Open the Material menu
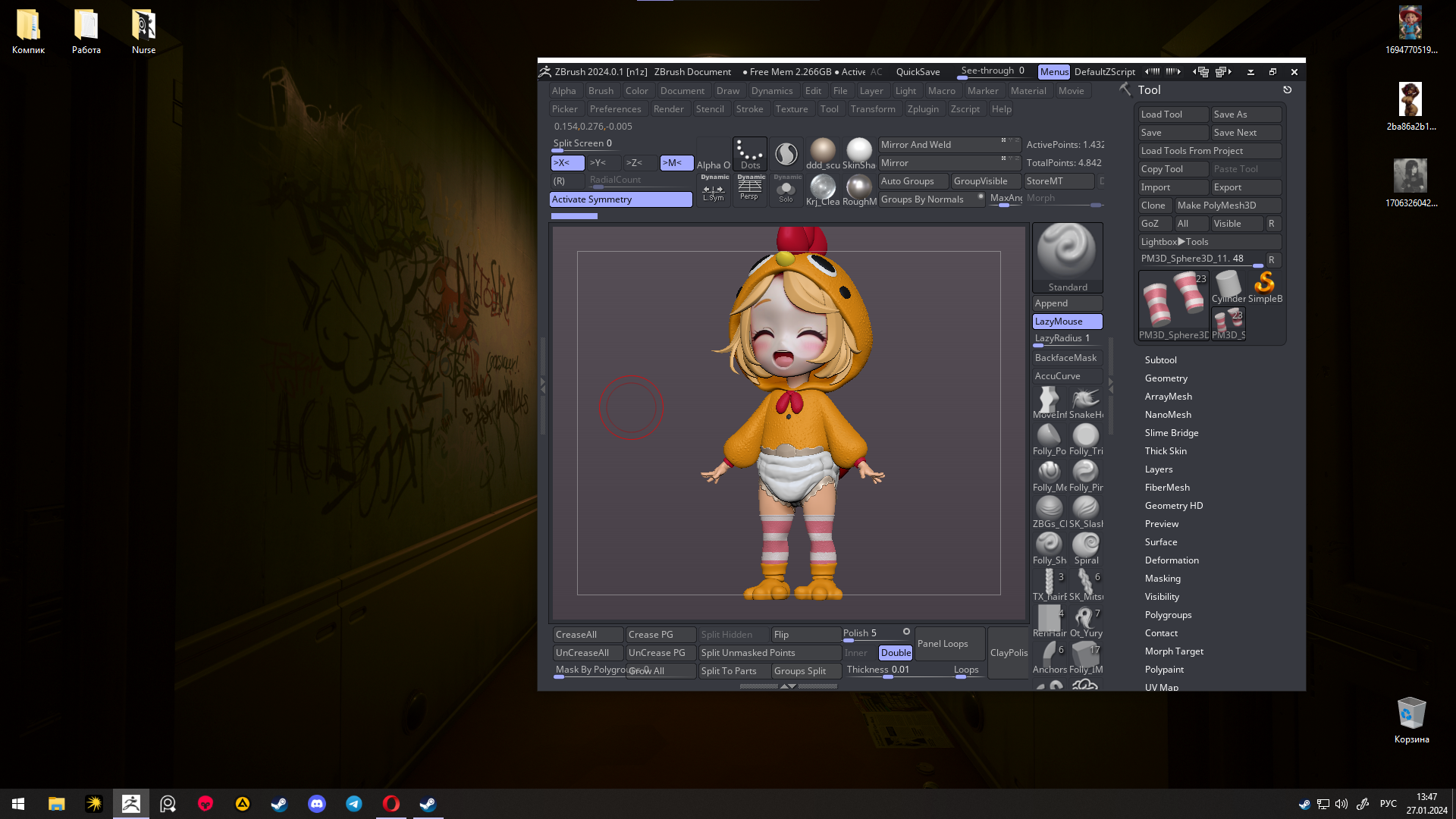This screenshot has height=819, width=1456. (x=1028, y=91)
